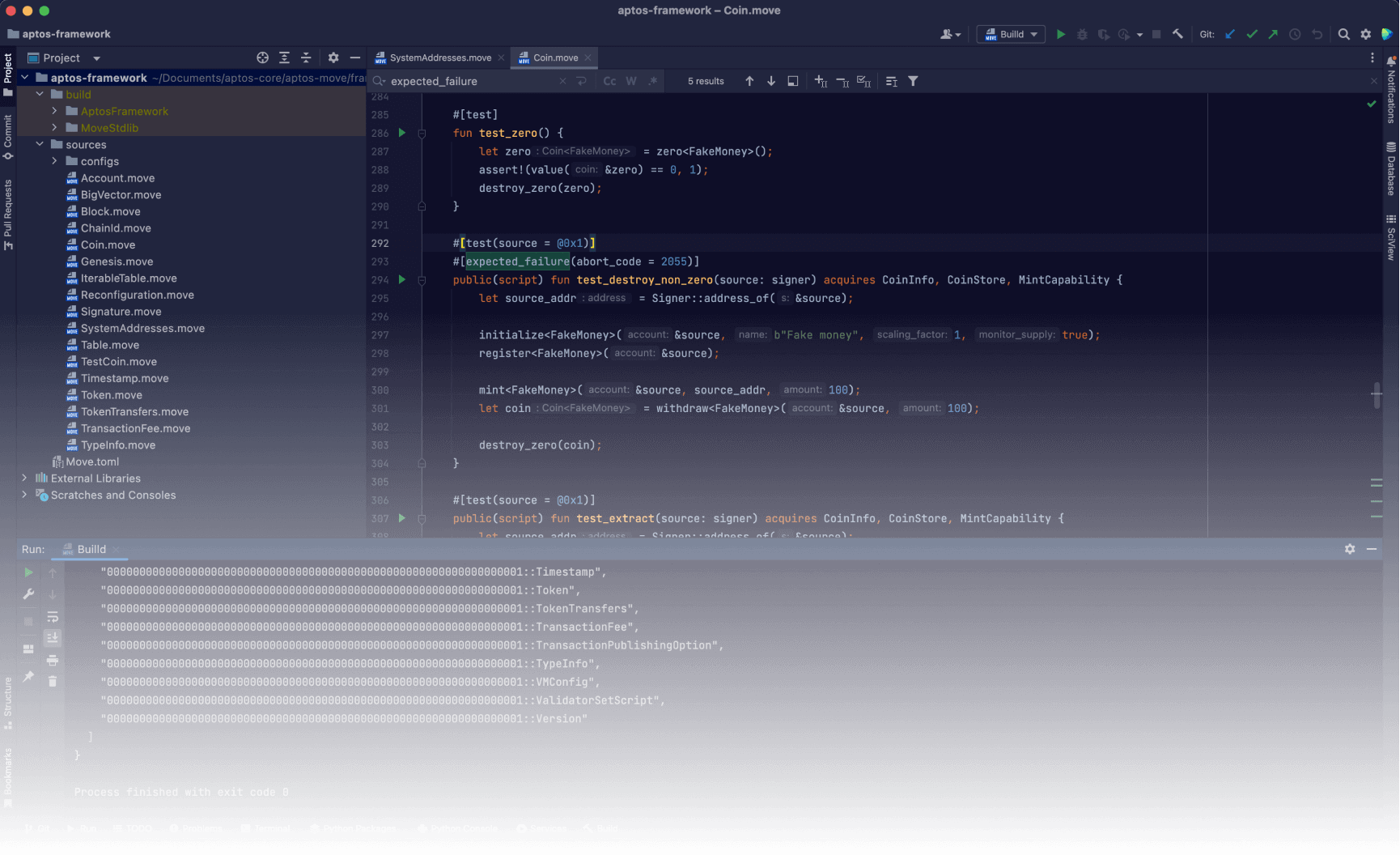Push changes using the green Git arrow
The width and height of the screenshot is (1400, 855).
click(x=1272, y=34)
